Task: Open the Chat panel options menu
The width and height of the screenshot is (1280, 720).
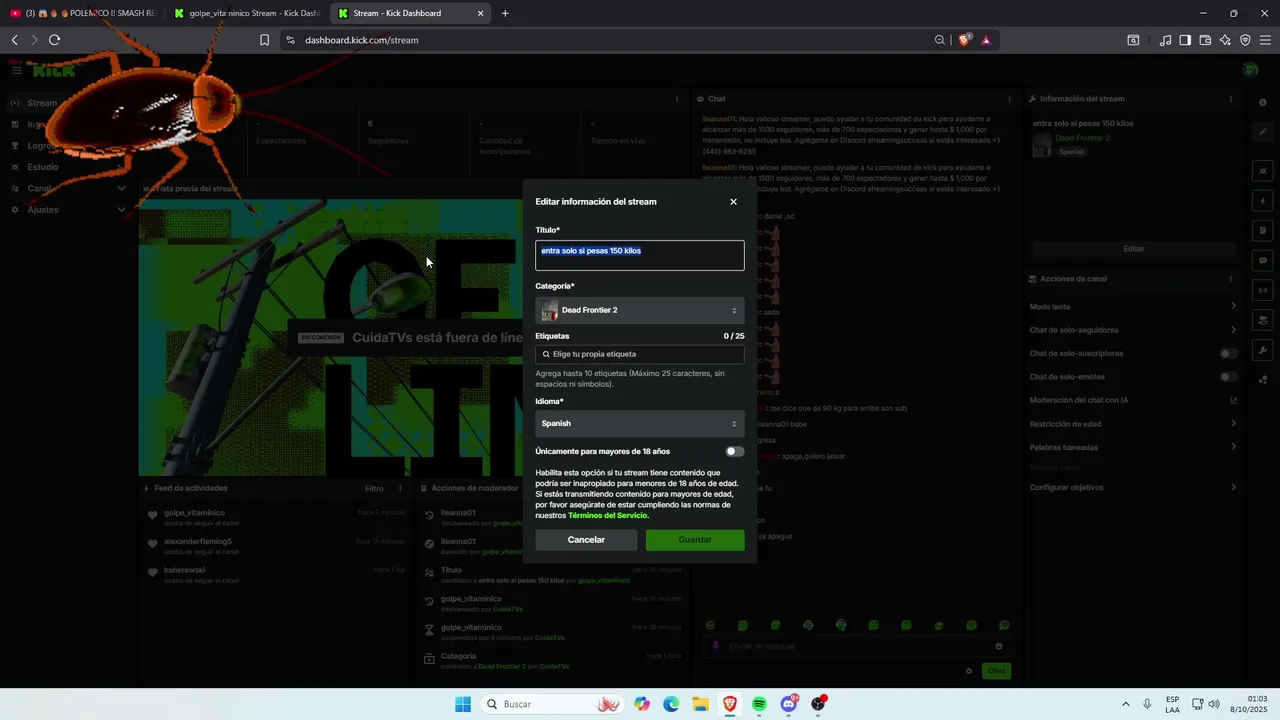Action: click(x=1009, y=99)
